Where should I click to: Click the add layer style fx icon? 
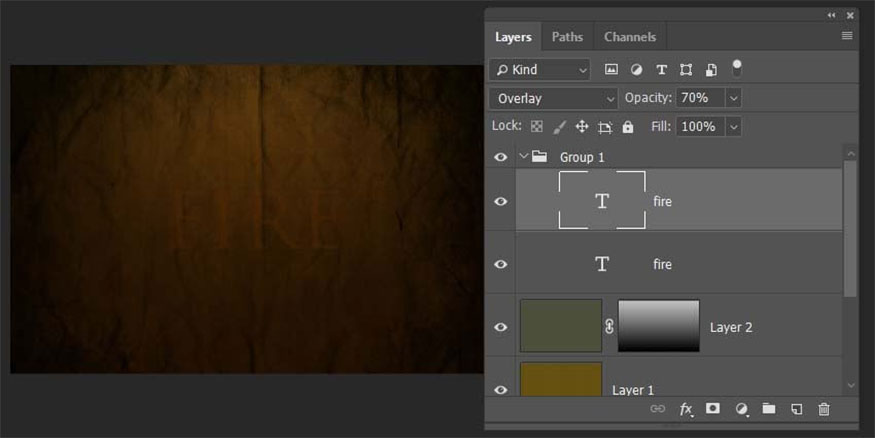coord(686,409)
